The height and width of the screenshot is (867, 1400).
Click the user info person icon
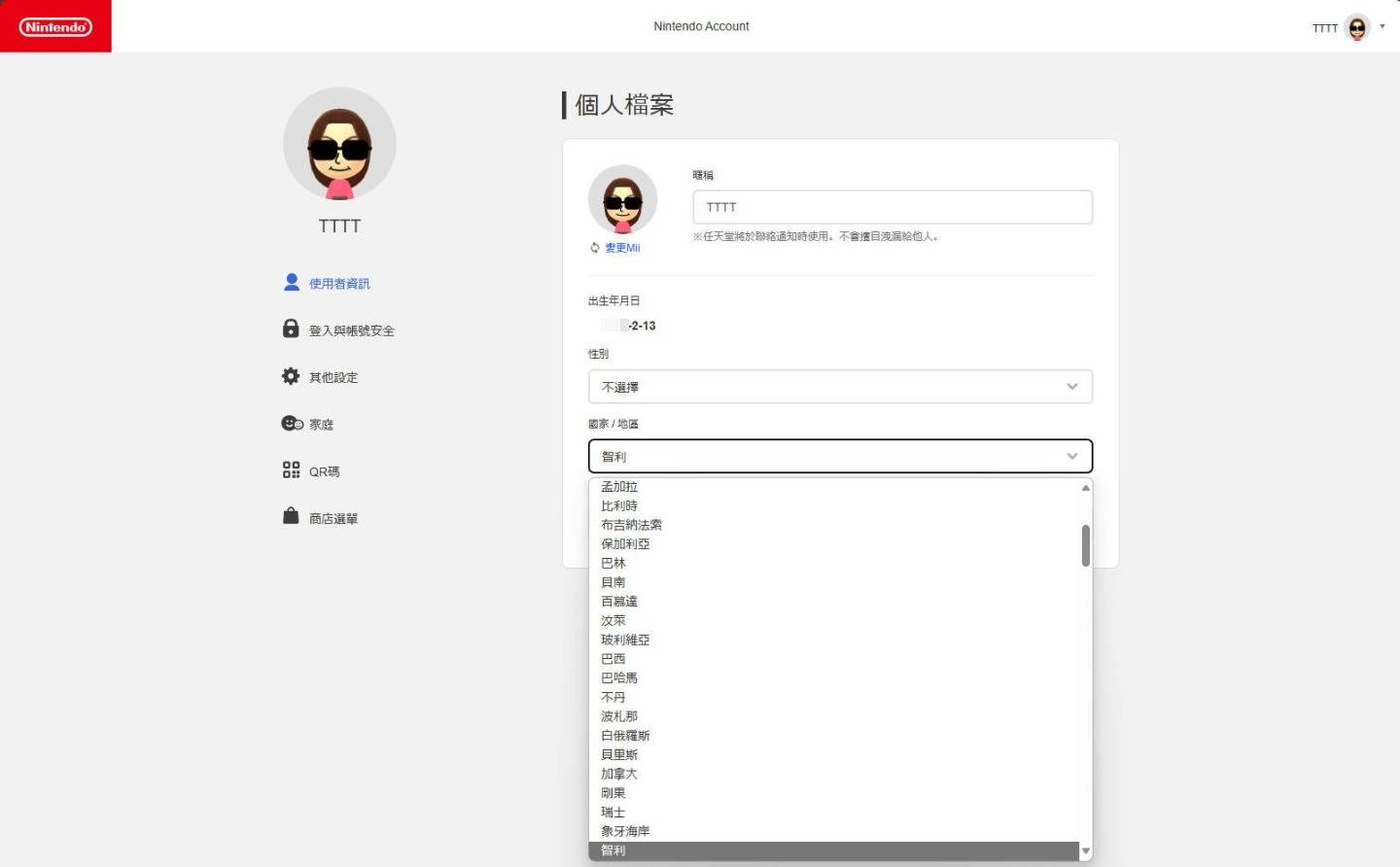pos(291,282)
